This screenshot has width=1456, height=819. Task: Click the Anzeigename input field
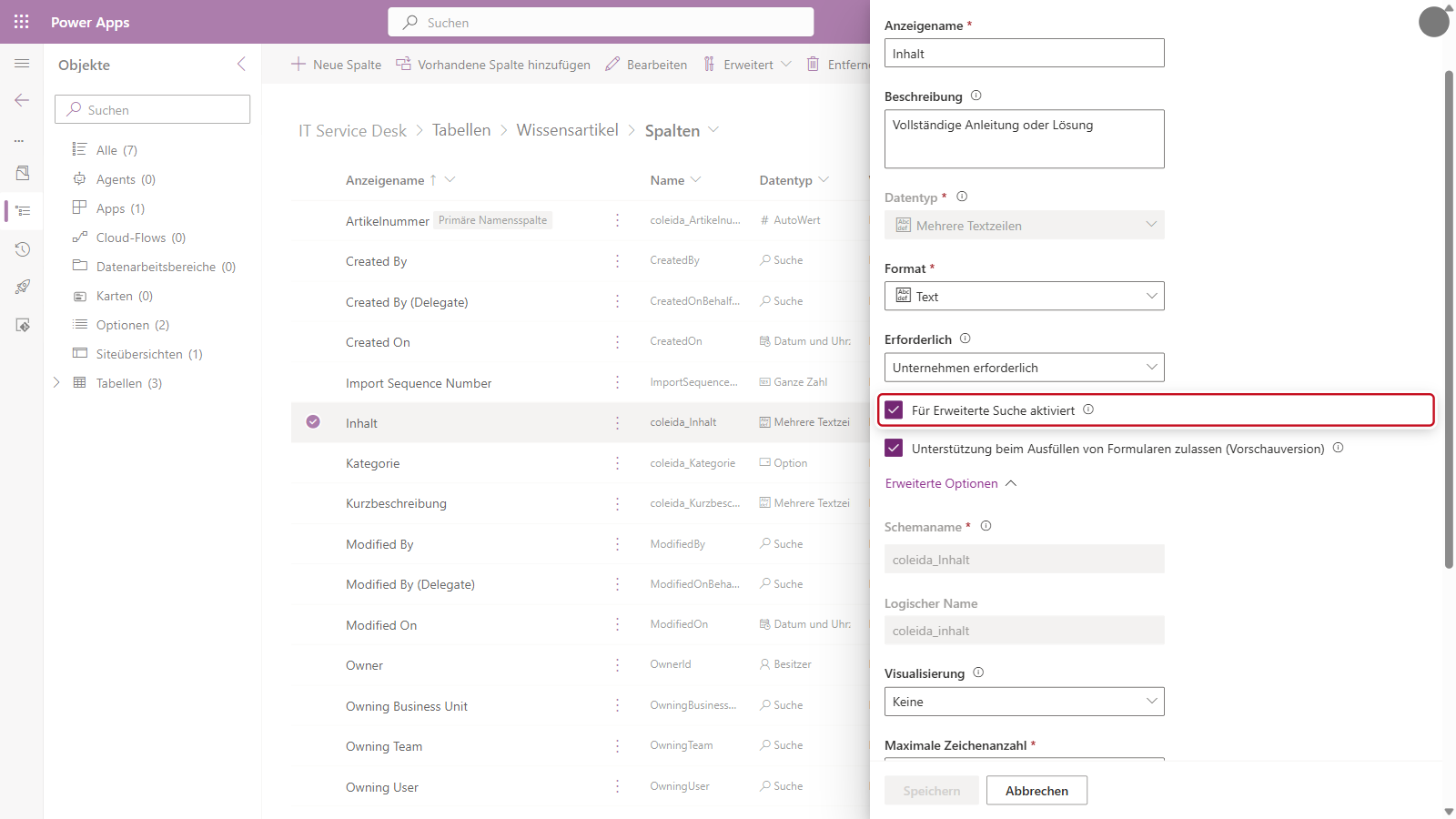(x=1024, y=53)
